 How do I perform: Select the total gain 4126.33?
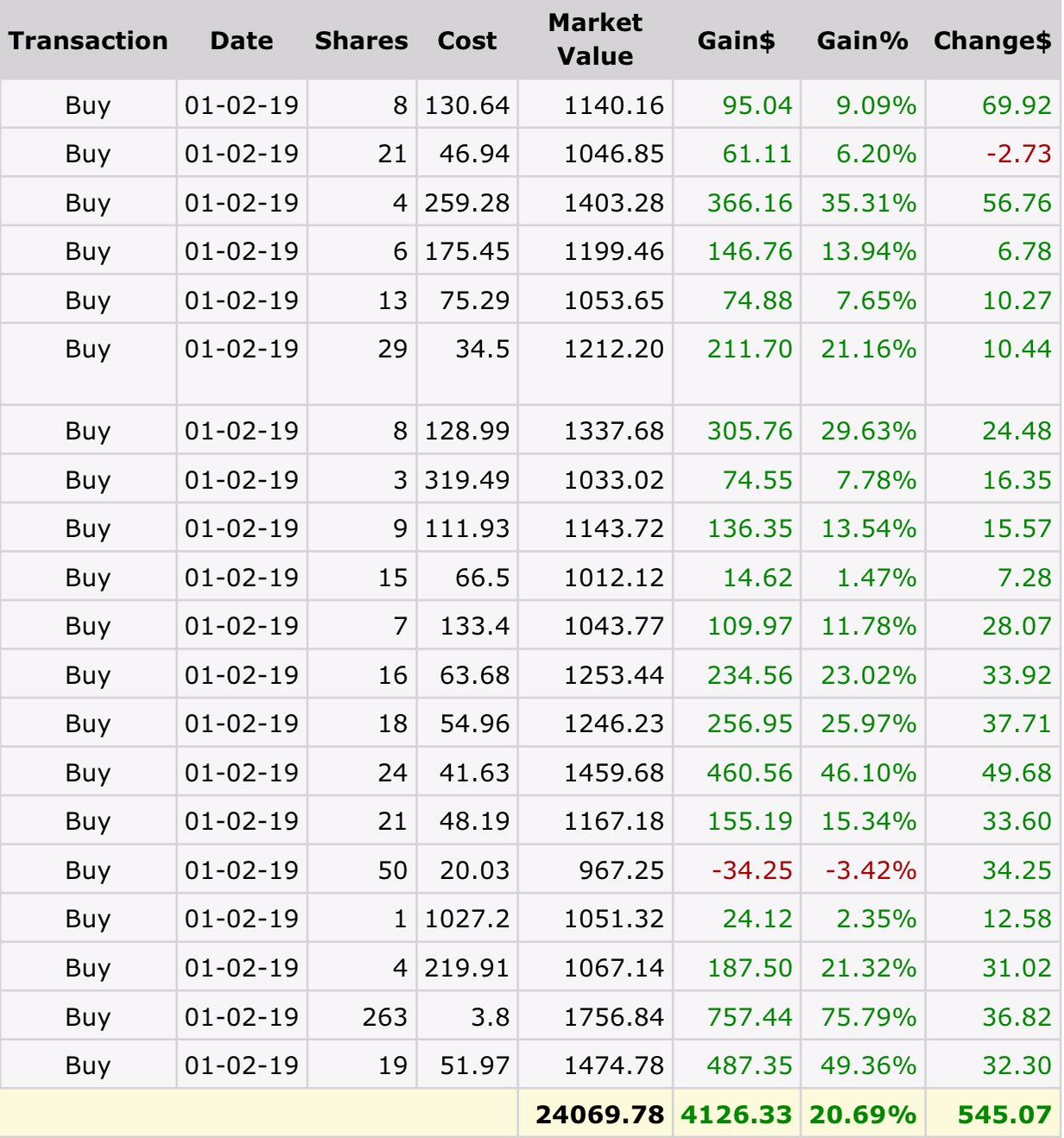pos(736,1115)
